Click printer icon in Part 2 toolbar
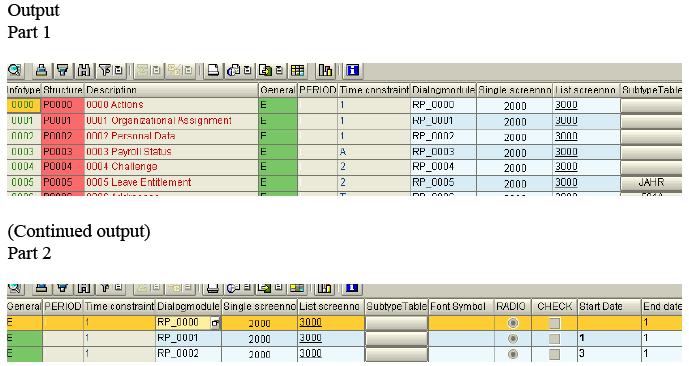Image resolution: width=689 pixels, height=366 pixels. [213, 288]
